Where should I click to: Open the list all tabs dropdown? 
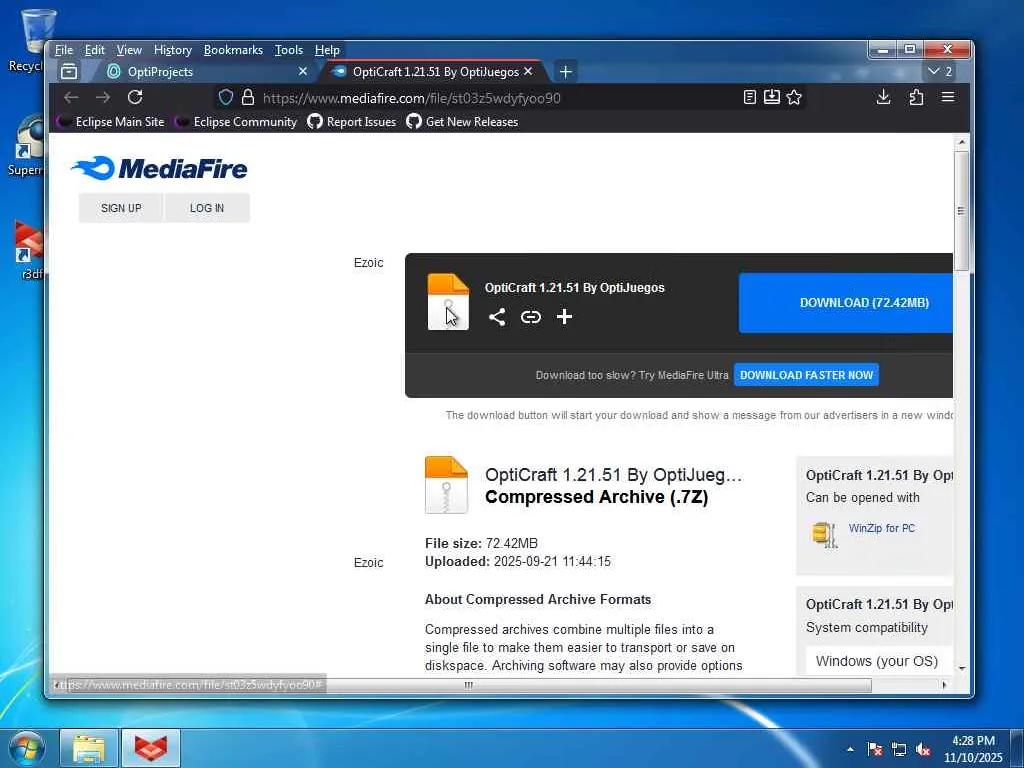(x=940, y=71)
